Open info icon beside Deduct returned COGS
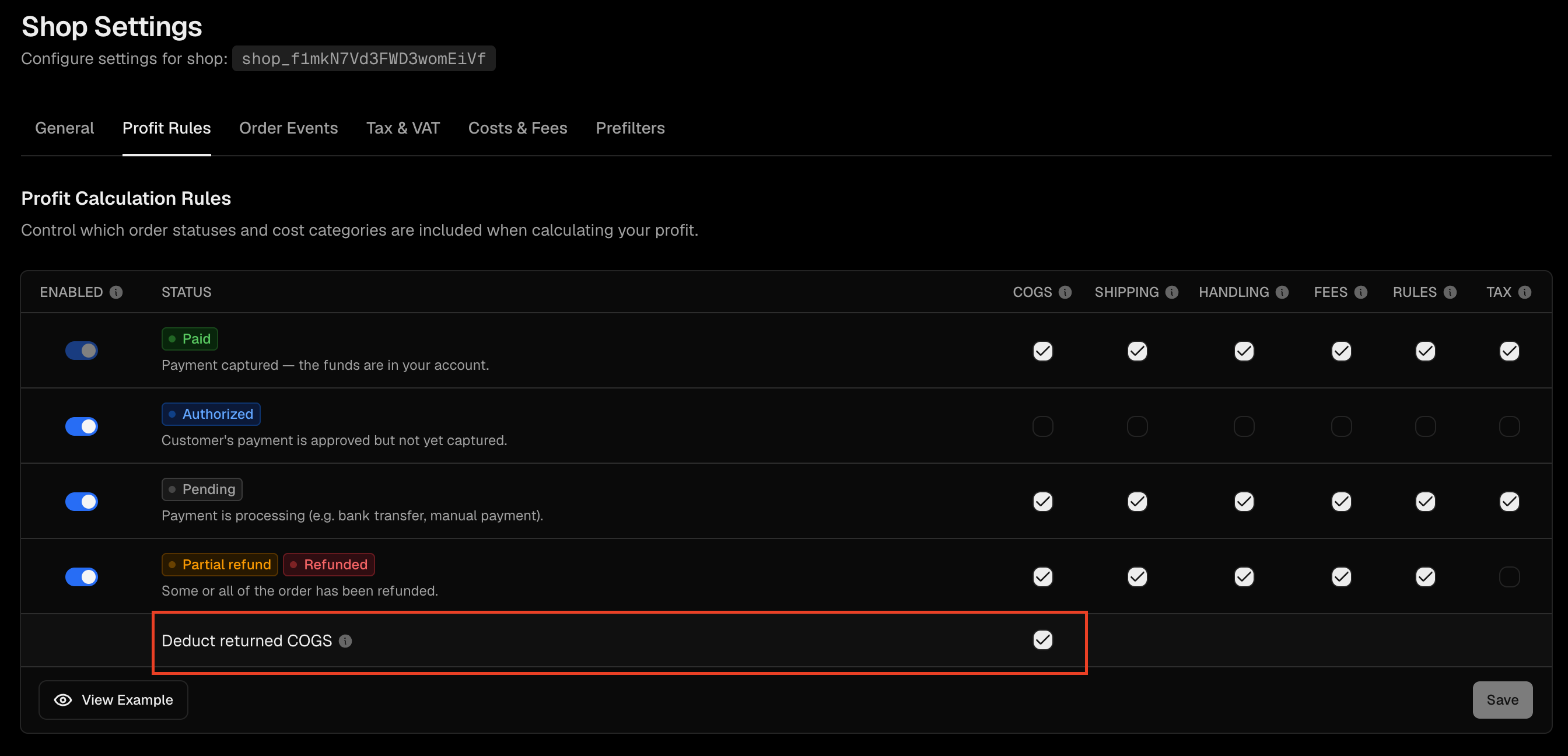This screenshot has height=756, width=1568. tap(345, 641)
